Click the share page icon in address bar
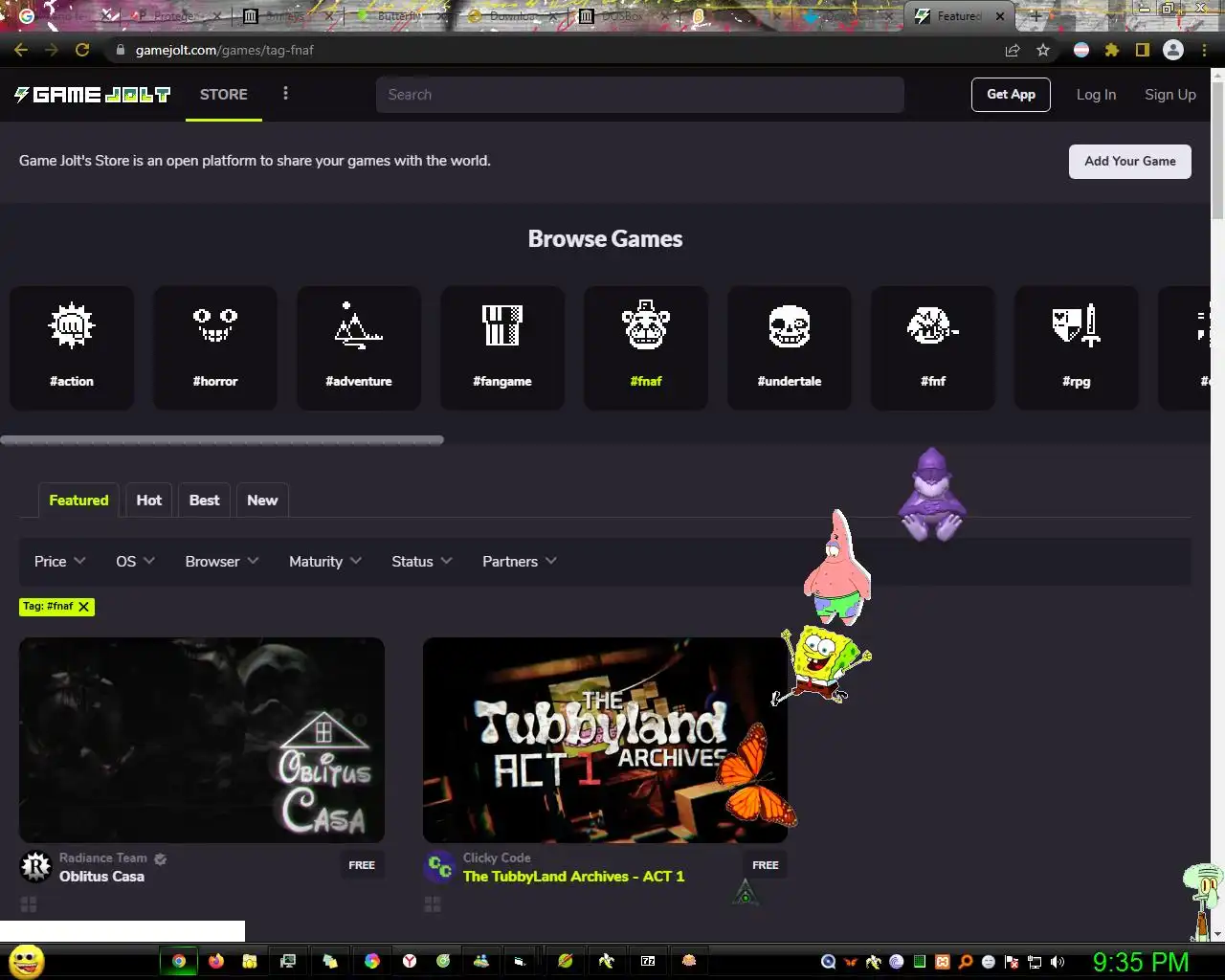The width and height of the screenshot is (1225, 980). [x=1013, y=50]
